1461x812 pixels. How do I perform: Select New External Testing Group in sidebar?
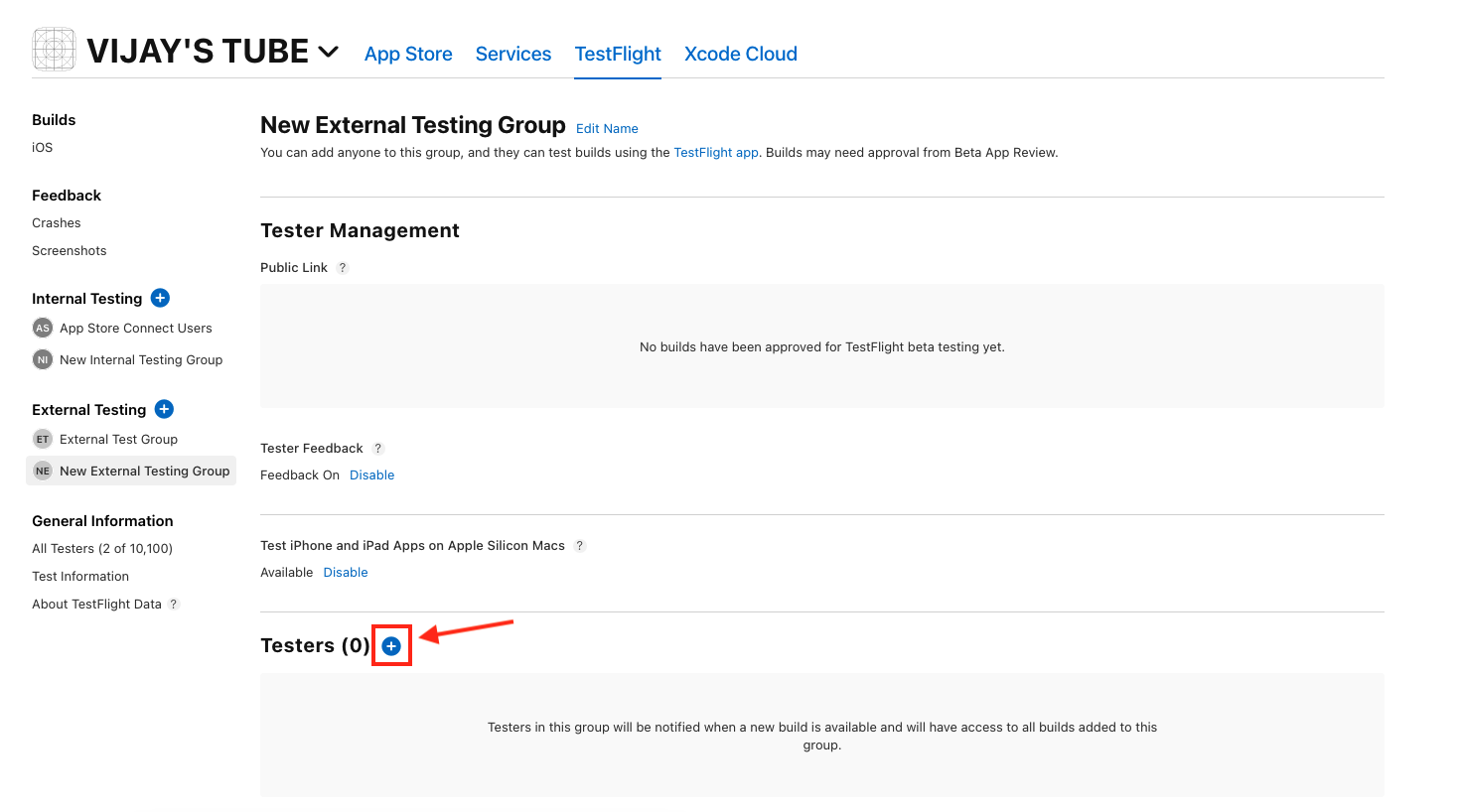point(131,472)
